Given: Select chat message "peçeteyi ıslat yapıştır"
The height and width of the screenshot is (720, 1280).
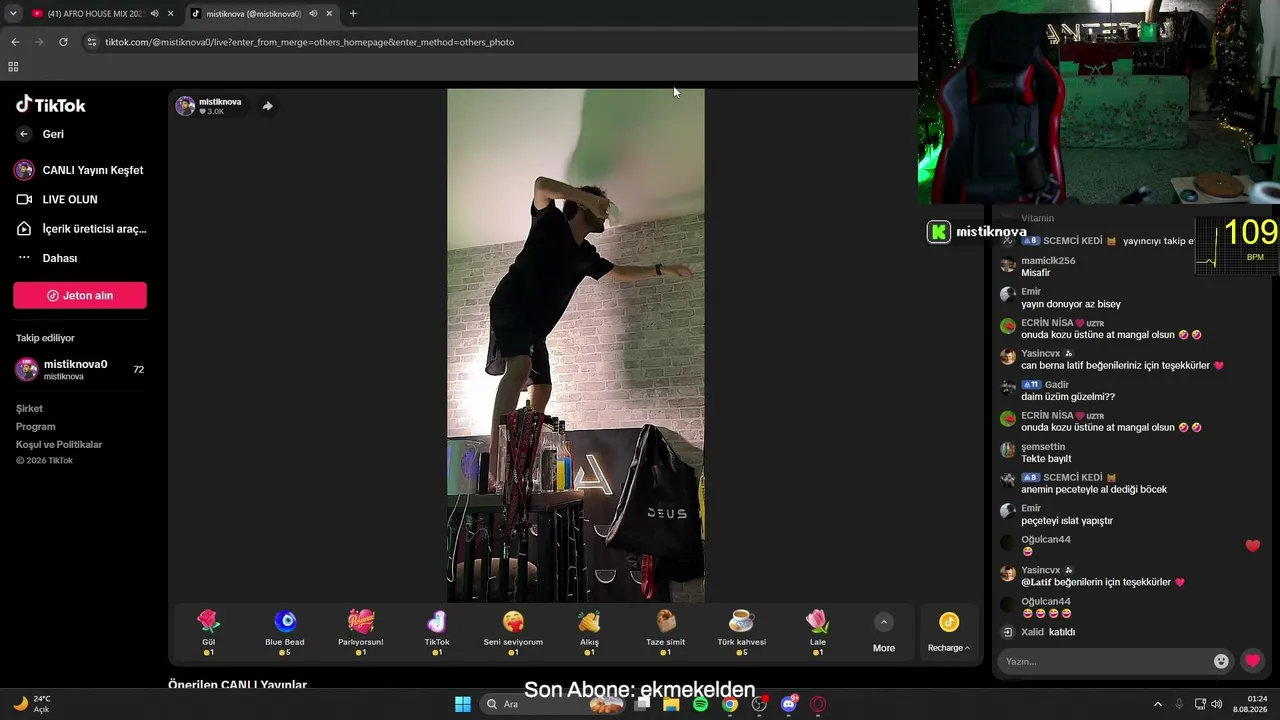Looking at the screenshot, I should point(1067,521).
